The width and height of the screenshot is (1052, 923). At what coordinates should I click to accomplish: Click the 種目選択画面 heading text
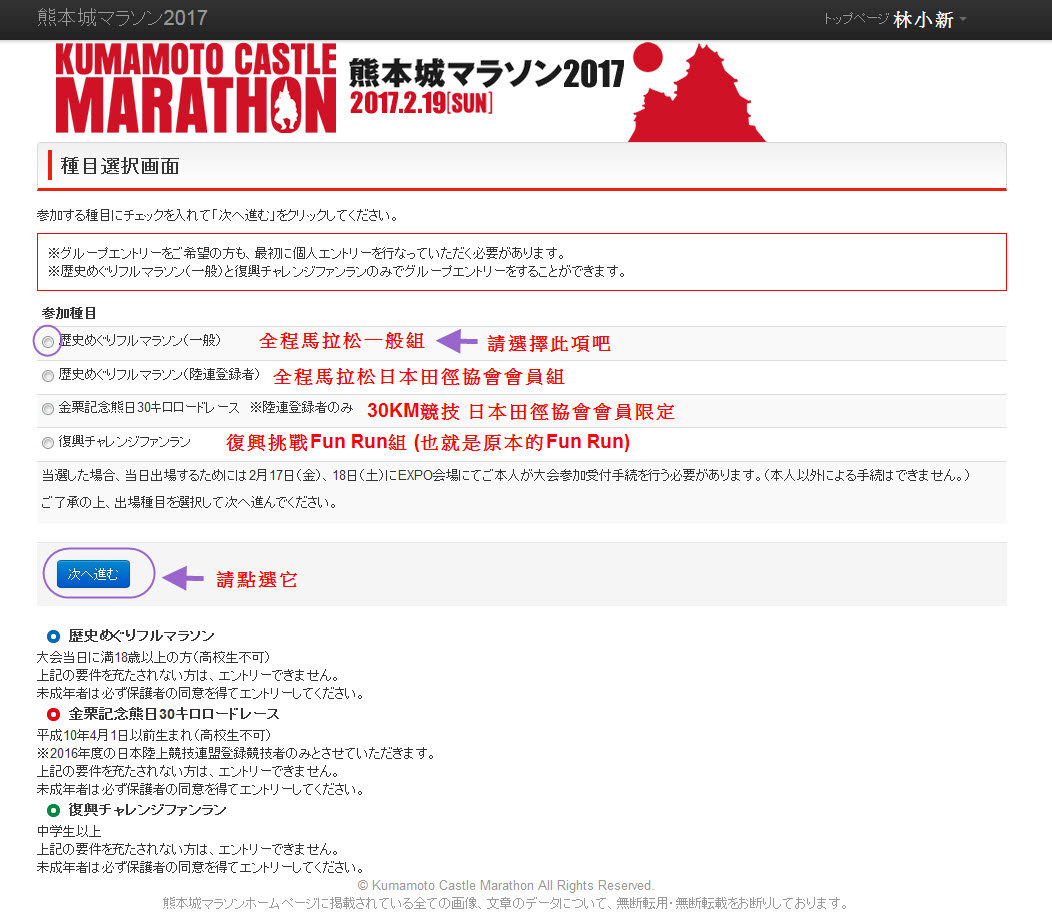click(120, 166)
